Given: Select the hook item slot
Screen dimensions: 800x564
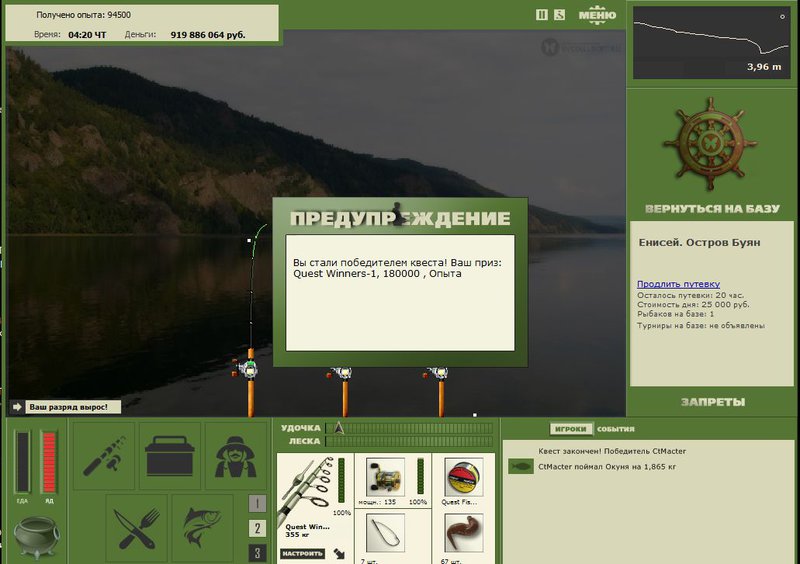Looking at the screenshot, I should coord(385,533).
